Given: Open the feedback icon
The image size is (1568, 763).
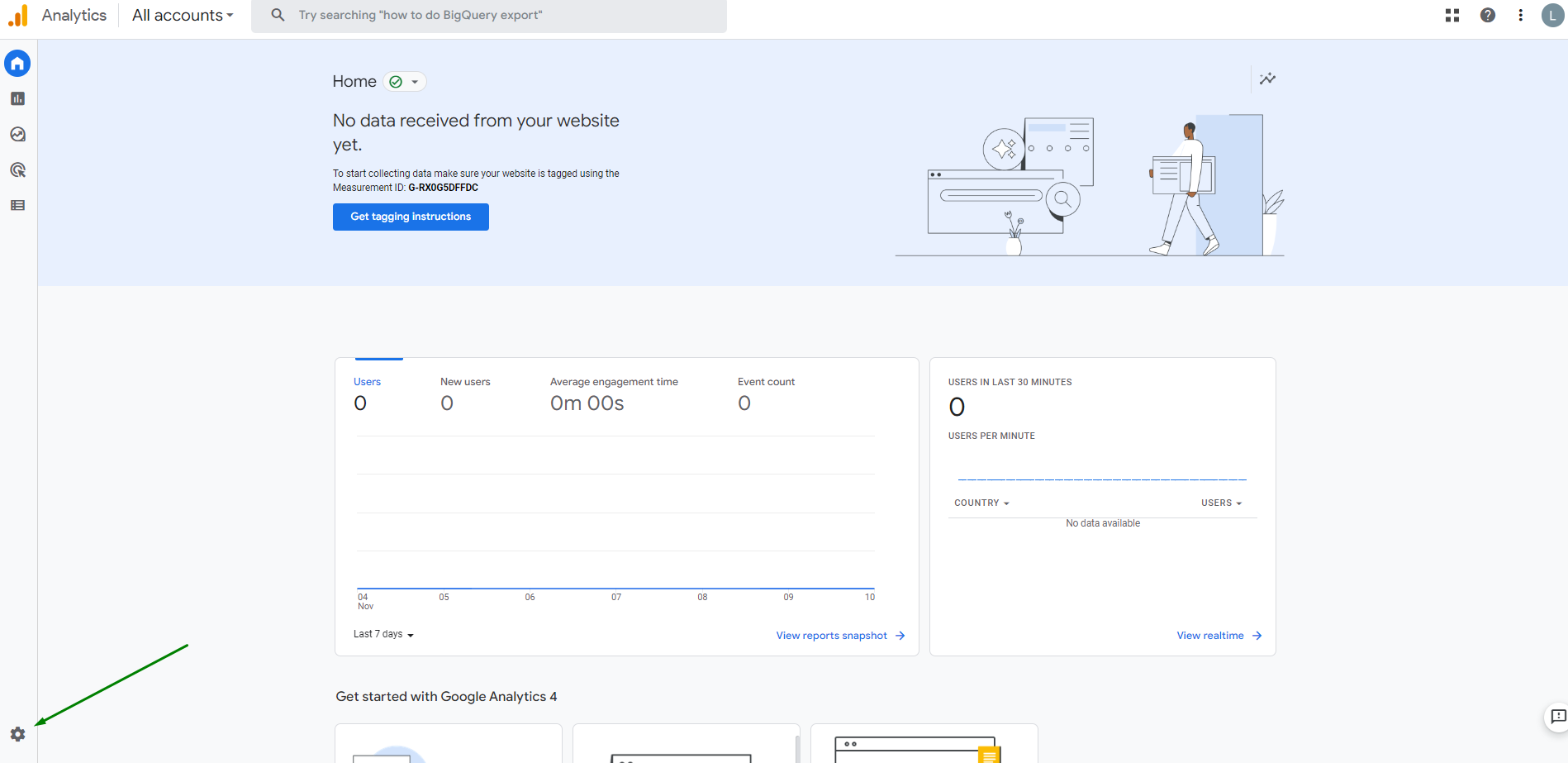Looking at the screenshot, I should tap(1558, 717).
